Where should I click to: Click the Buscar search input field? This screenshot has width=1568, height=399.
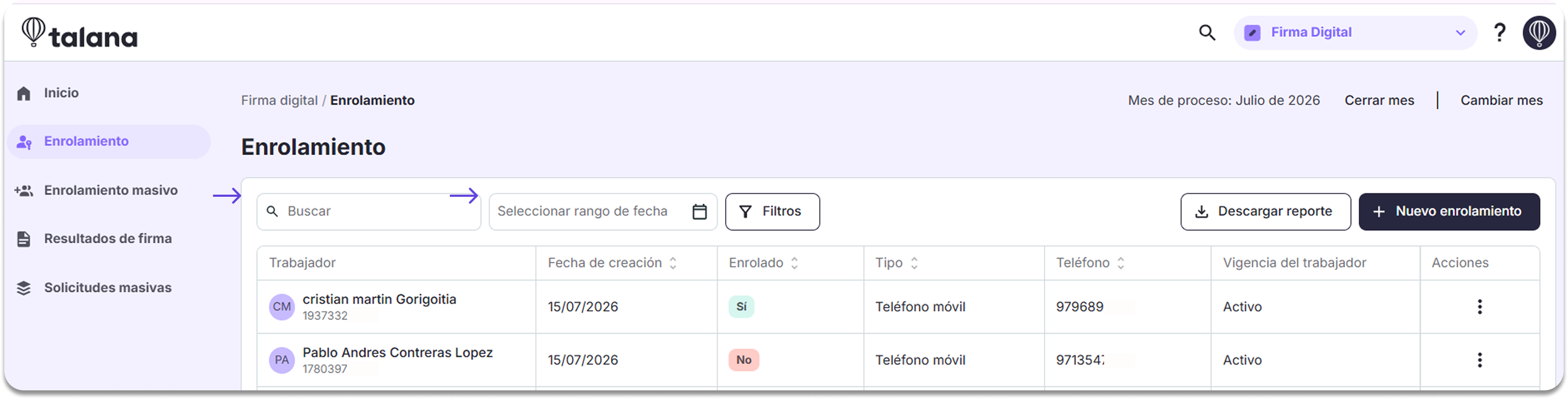(368, 212)
